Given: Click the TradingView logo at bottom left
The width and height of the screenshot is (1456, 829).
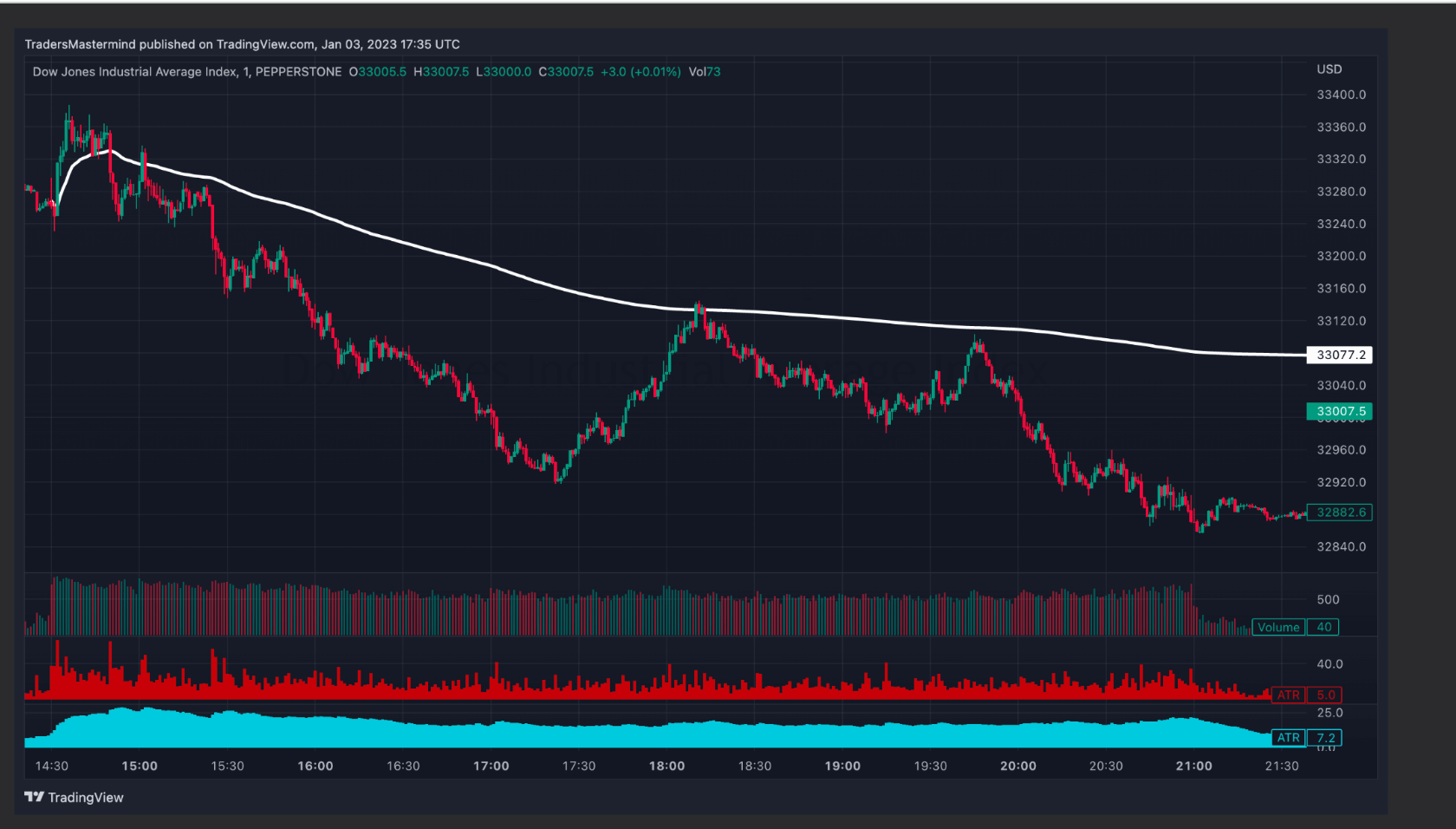Looking at the screenshot, I should click(73, 797).
